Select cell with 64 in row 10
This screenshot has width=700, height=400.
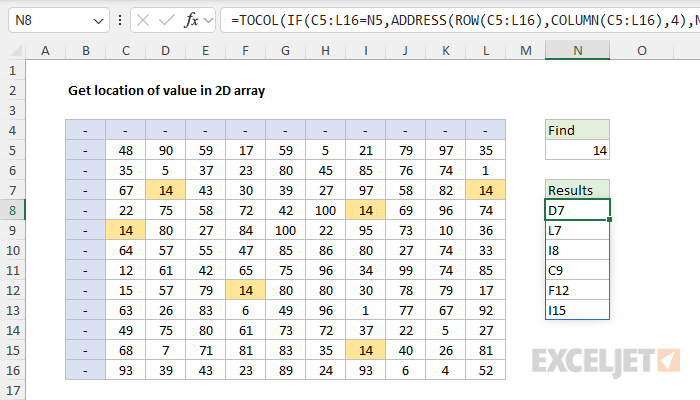[125, 250]
